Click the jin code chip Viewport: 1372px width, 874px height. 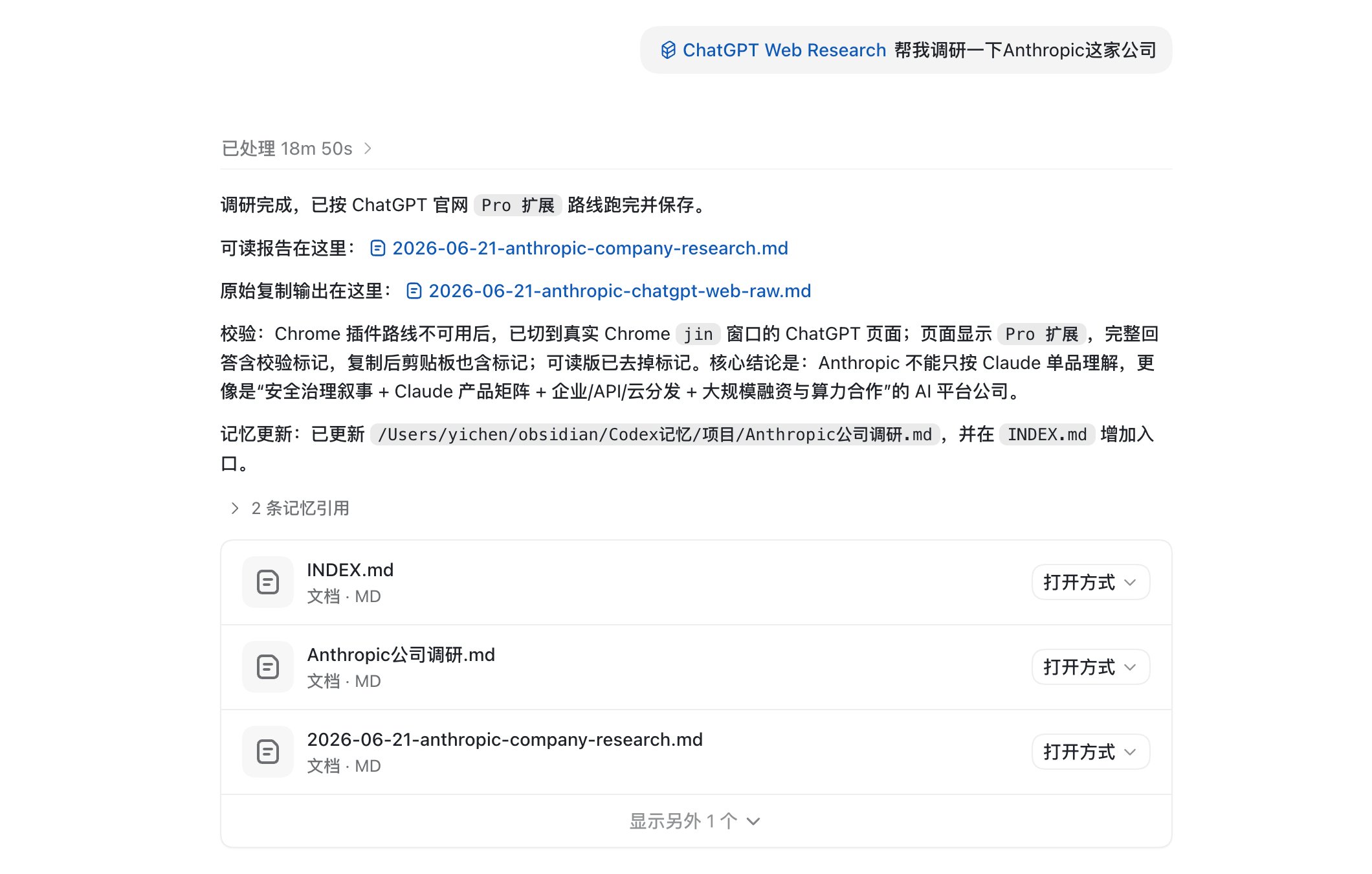click(x=698, y=334)
